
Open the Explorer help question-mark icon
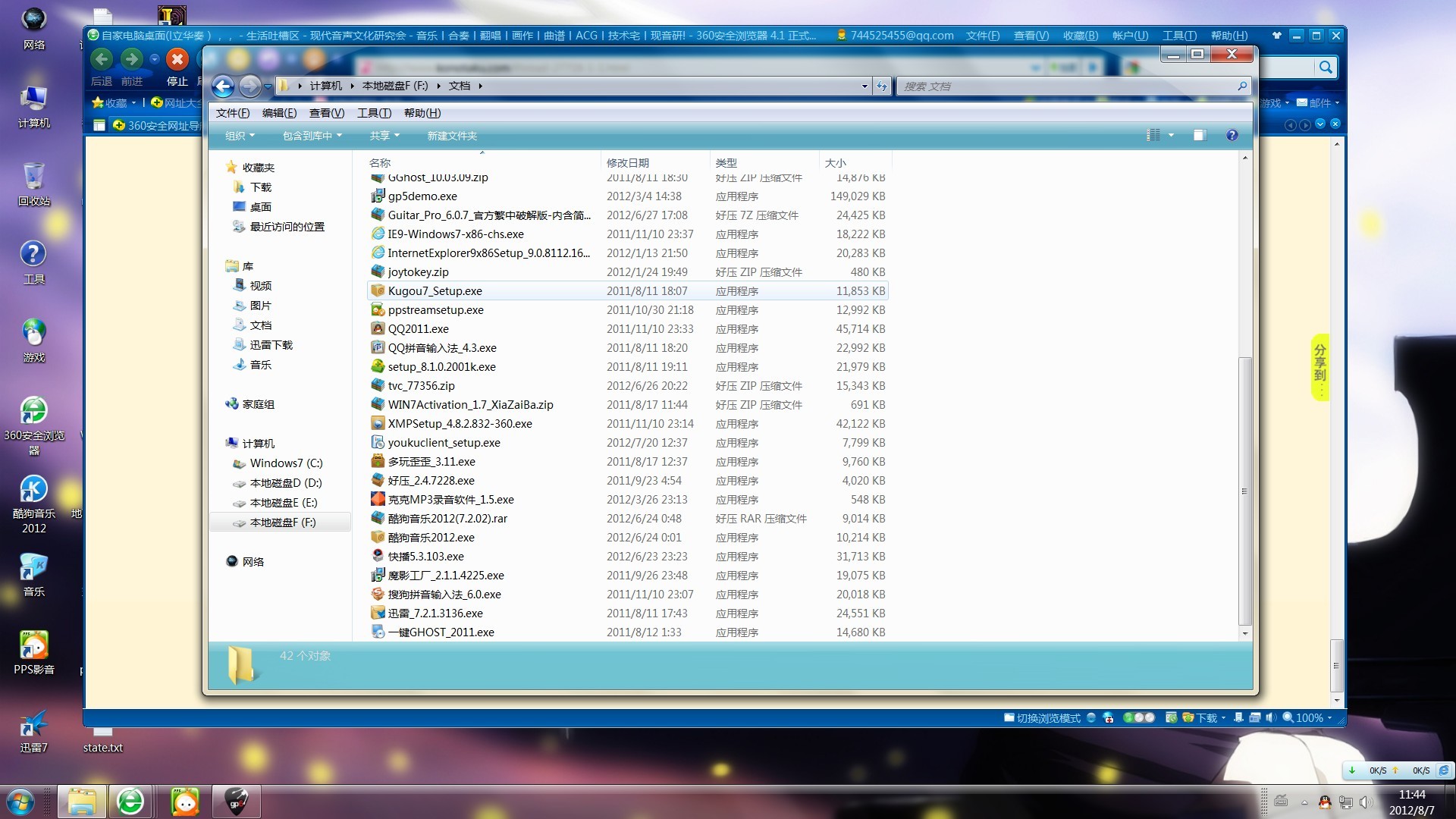[1232, 135]
